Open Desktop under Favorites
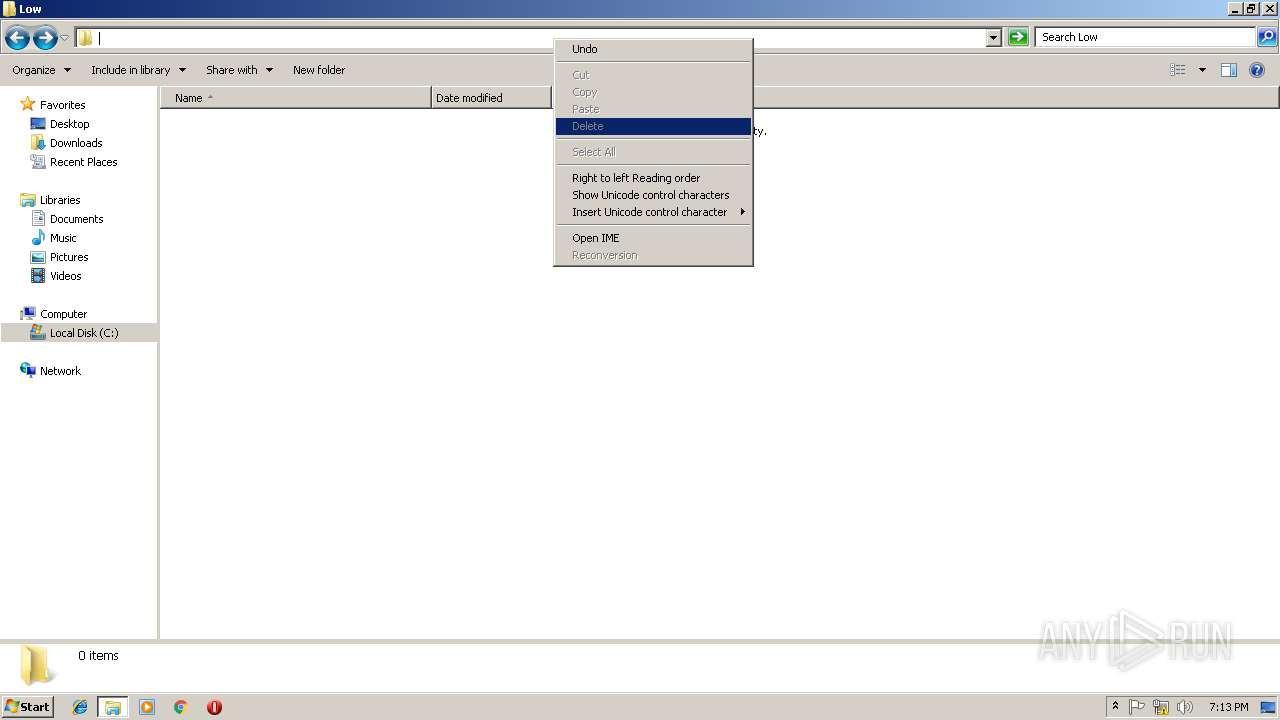The width and height of the screenshot is (1280, 720). (69, 124)
